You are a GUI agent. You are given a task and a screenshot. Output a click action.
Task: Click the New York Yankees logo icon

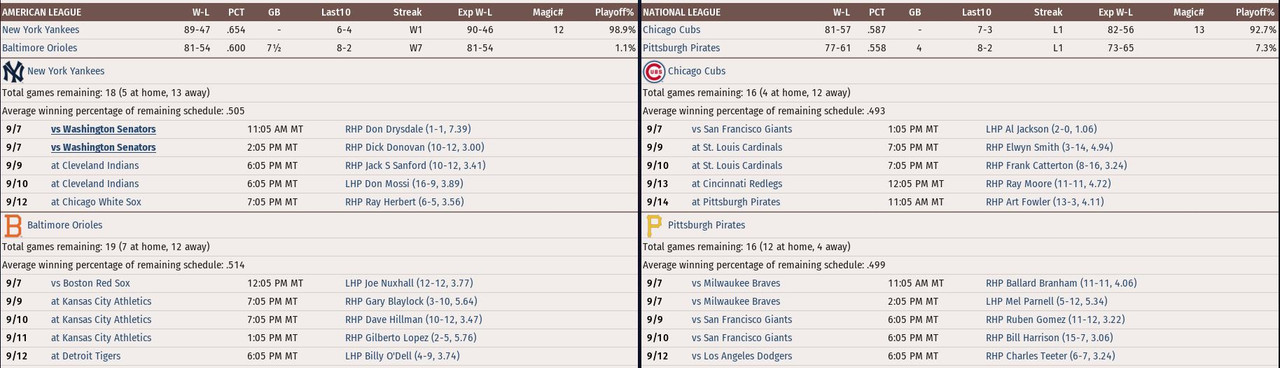point(12,72)
